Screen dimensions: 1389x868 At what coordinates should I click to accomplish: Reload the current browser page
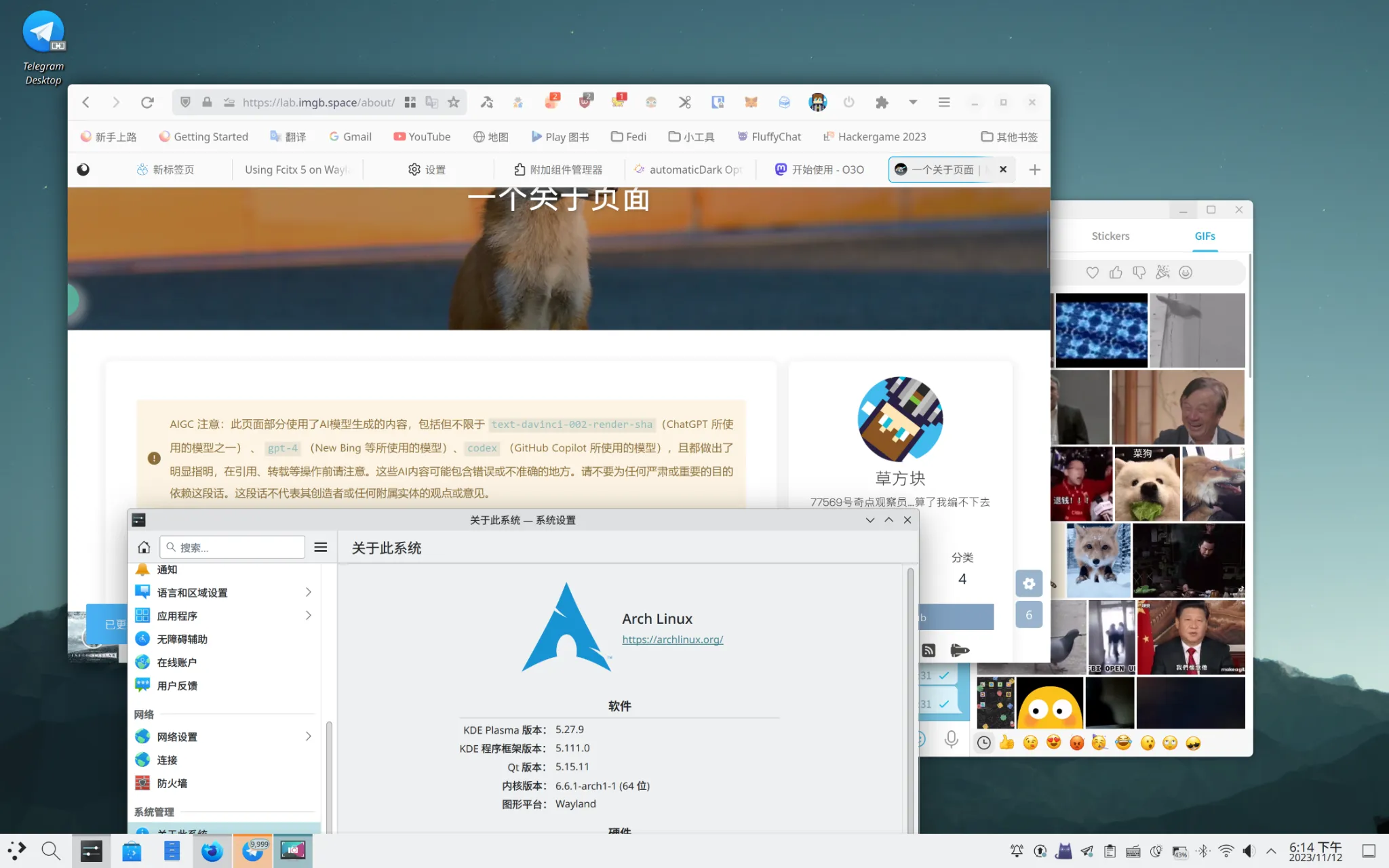tap(147, 102)
